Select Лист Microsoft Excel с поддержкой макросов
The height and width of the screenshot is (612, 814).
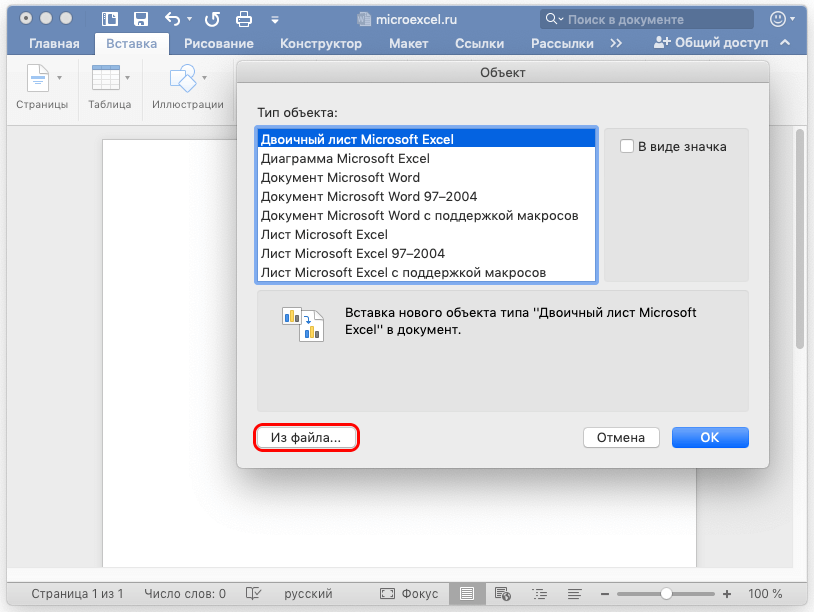[426, 273]
